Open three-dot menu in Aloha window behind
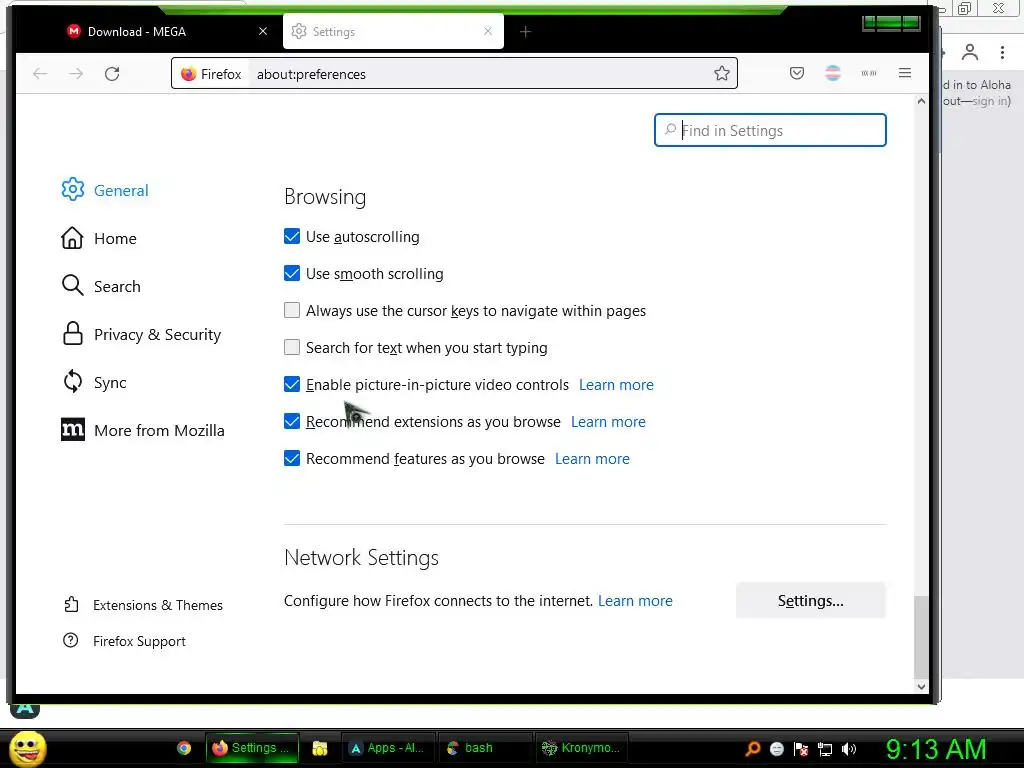Screen dimensions: 1024x768 coord(1002,52)
